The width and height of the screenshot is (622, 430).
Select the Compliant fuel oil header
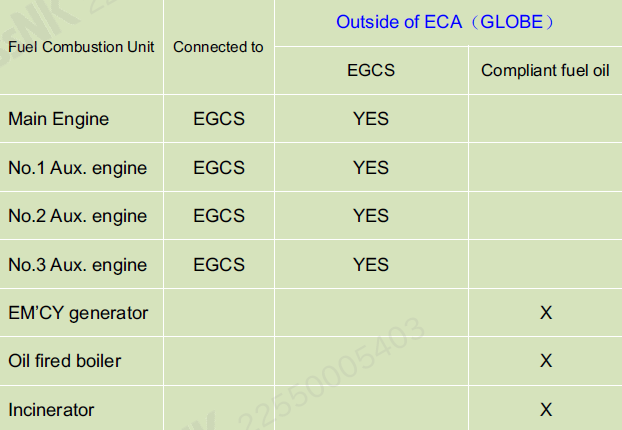click(x=545, y=71)
